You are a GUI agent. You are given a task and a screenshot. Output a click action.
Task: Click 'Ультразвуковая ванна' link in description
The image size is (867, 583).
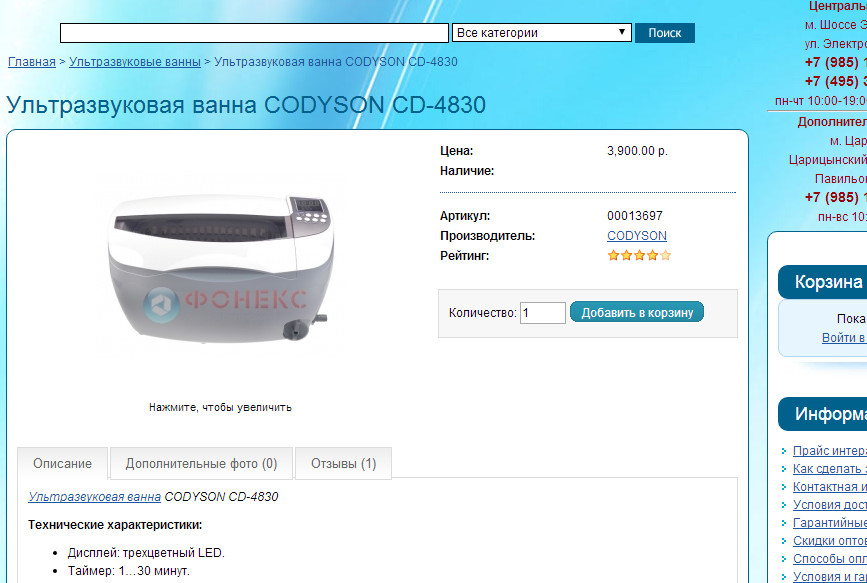[95, 497]
